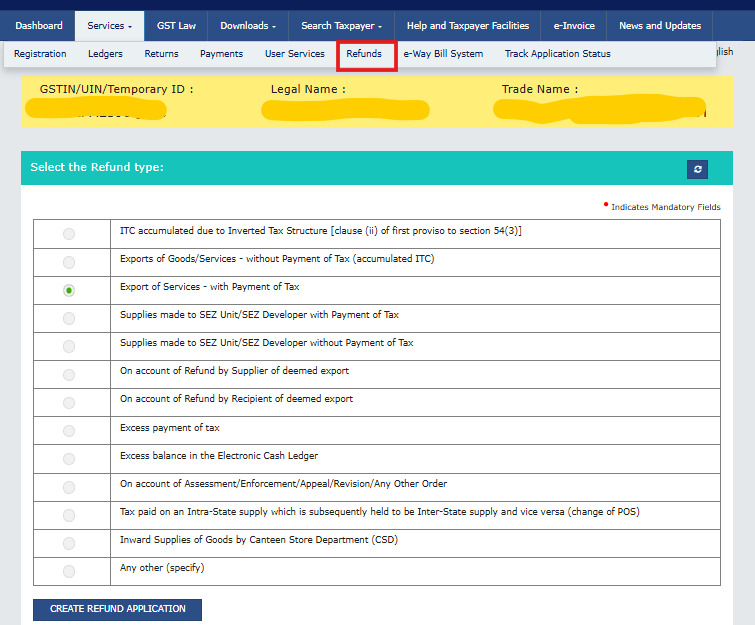
Task: Choose Supplies to SEZ with Payment of Tax
Action: [69, 318]
